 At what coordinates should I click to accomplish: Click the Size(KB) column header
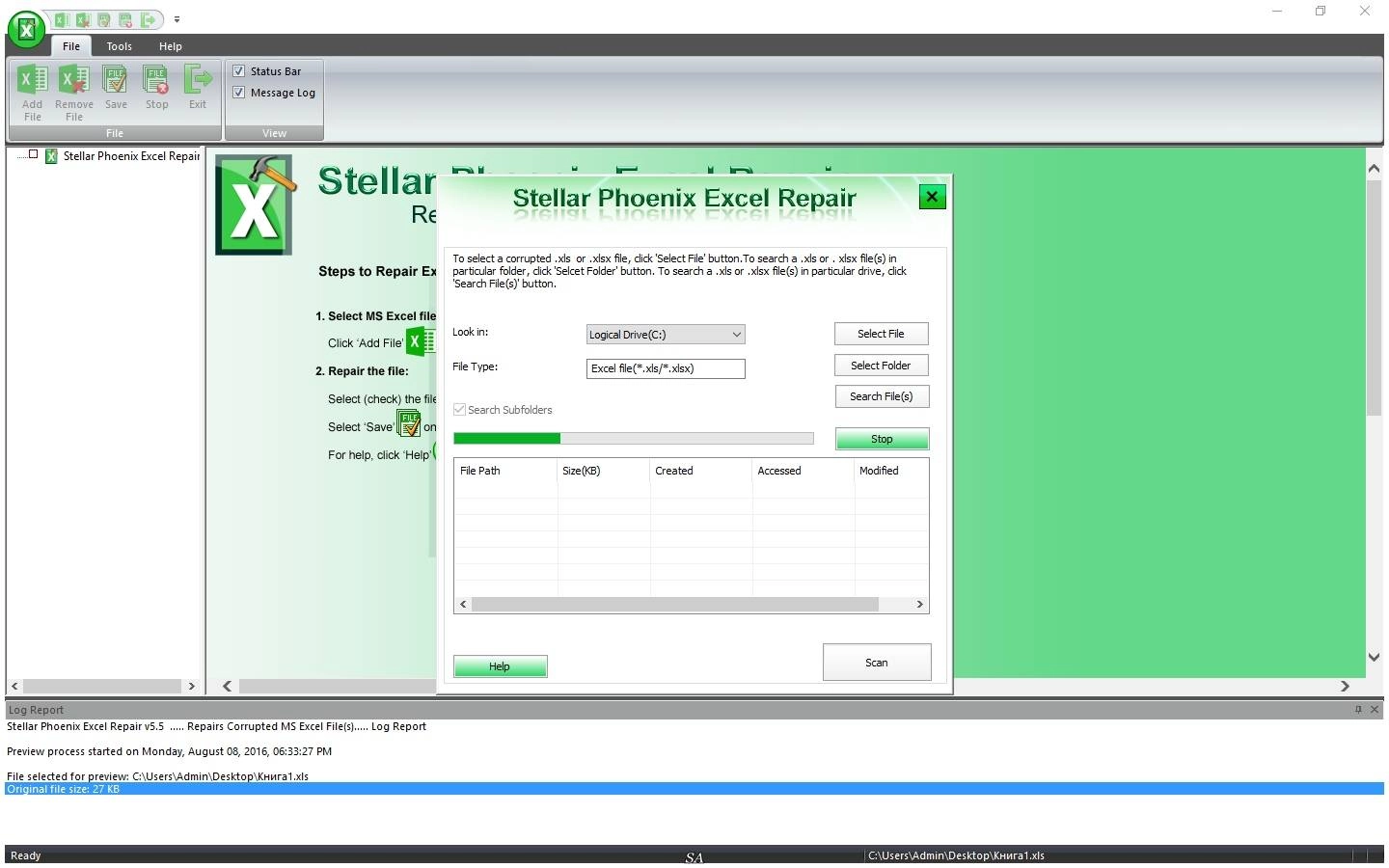coord(603,471)
